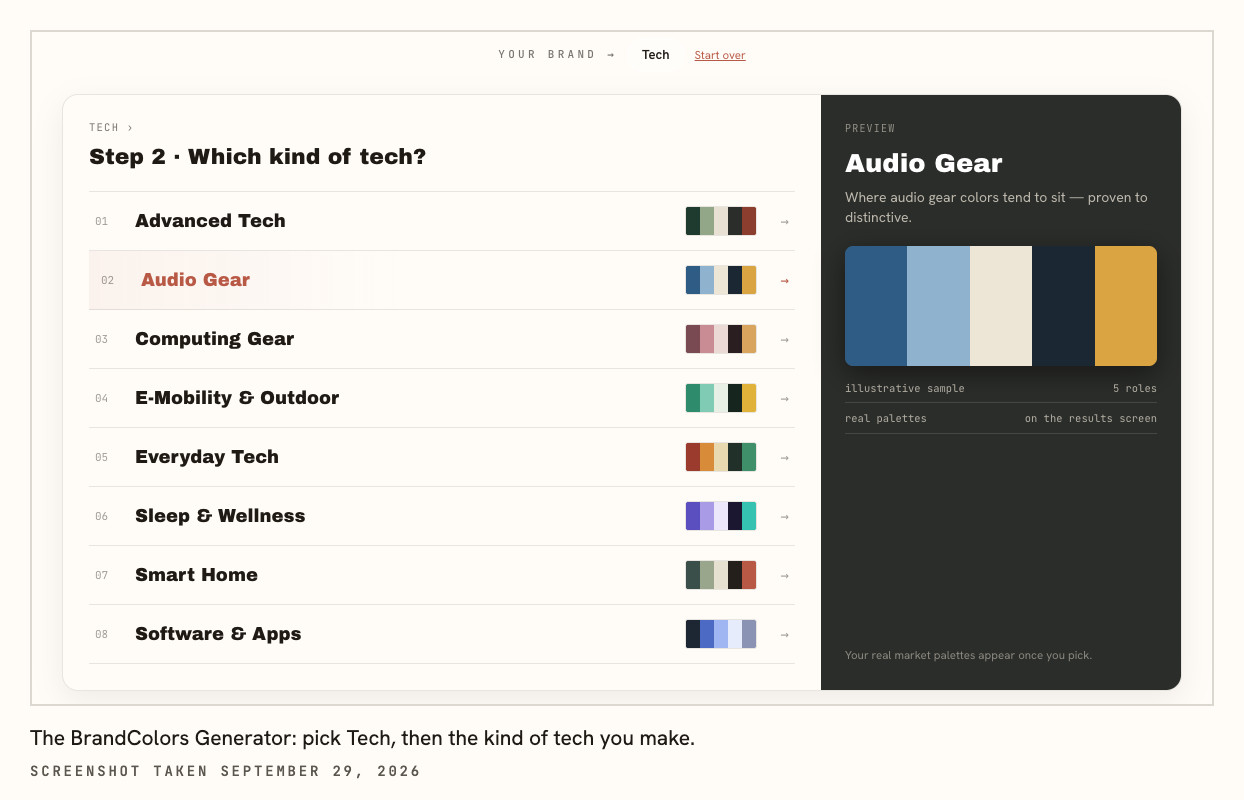The height and width of the screenshot is (800, 1244).
Task: Pick Sleep & Wellness category
Action: tap(442, 516)
